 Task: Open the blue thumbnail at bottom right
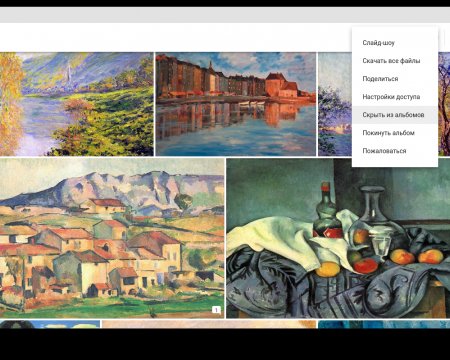(x=384, y=324)
